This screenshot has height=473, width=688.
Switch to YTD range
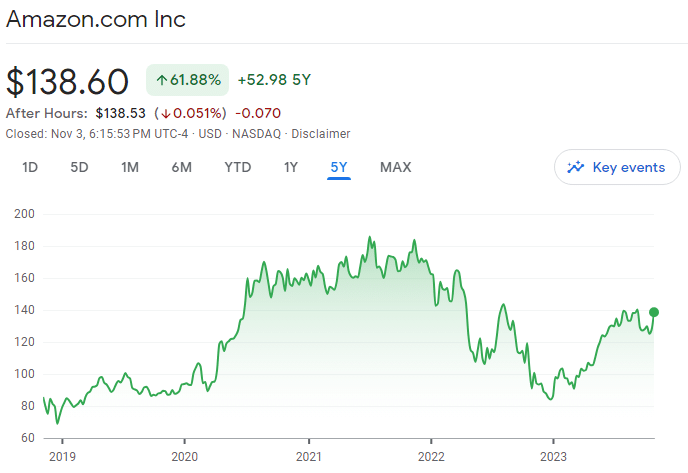pyautogui.click(x=238, y=167)
